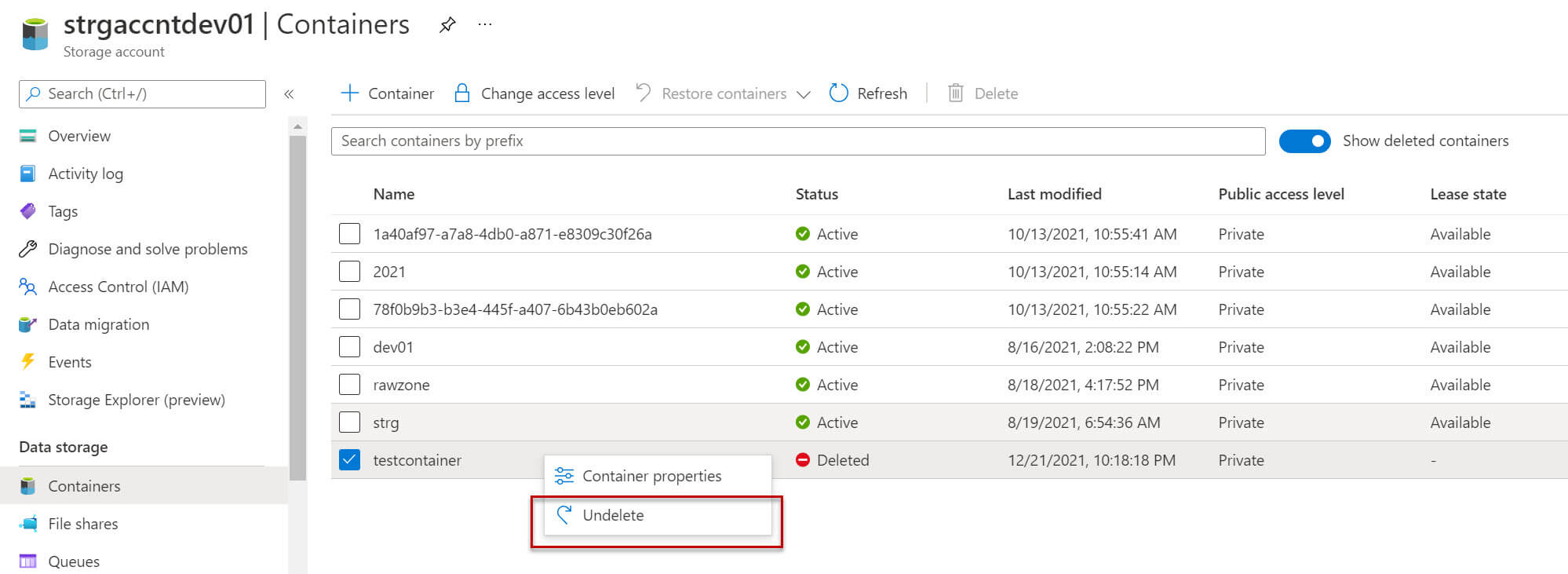Click the Delete trash icon
This screenshot has width=1568, height=574.
[x=955, y=93]
